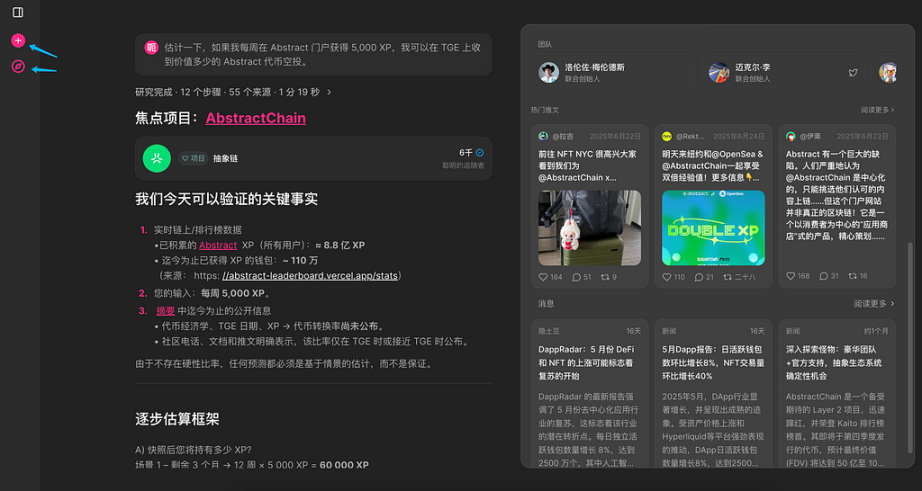Image resolution: width=922 pixels, height=491 pixels.
Task: Click retweet icon showing 16 retweets
Action: click(853, 276)
